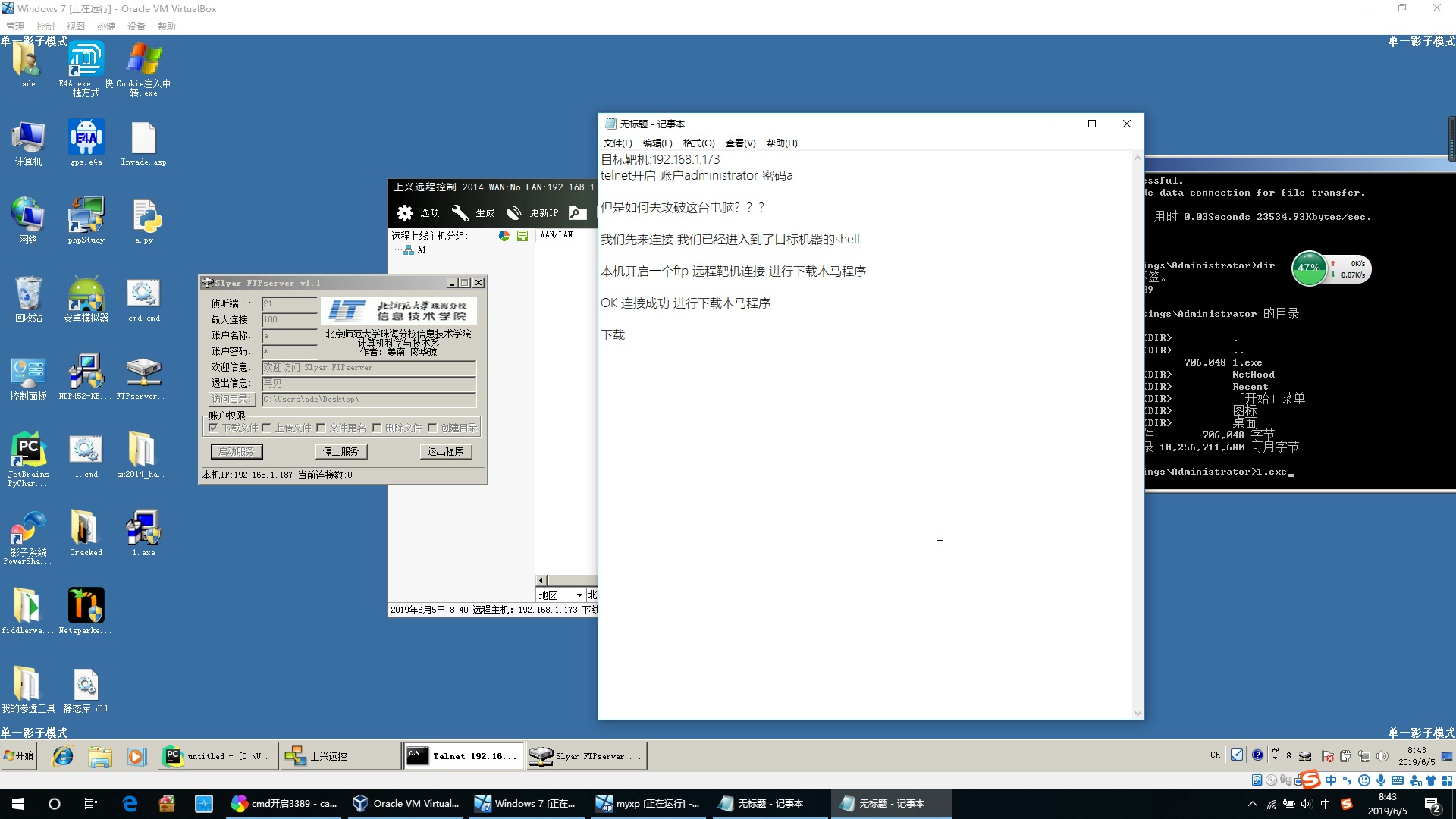1456x819 pixels.
Task: Open the 格式(O) menu in Notepad
Action: [698, 143]
